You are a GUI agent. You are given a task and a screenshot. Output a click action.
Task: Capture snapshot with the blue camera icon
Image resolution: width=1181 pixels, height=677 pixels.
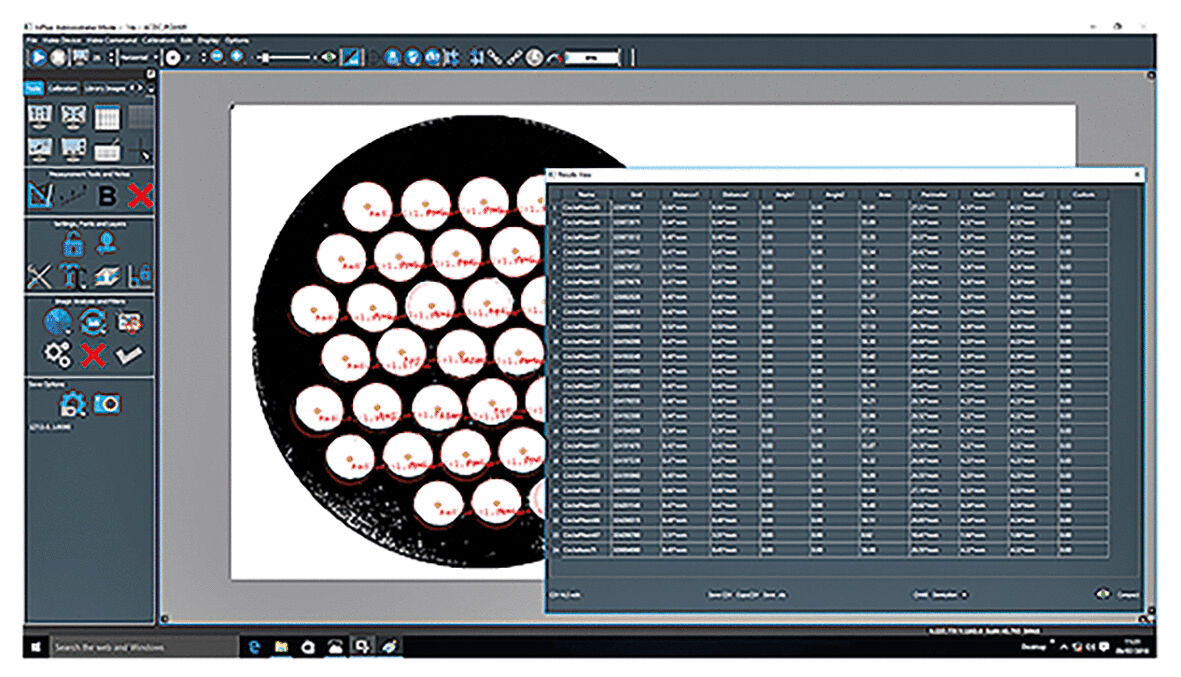coord(106,404)
